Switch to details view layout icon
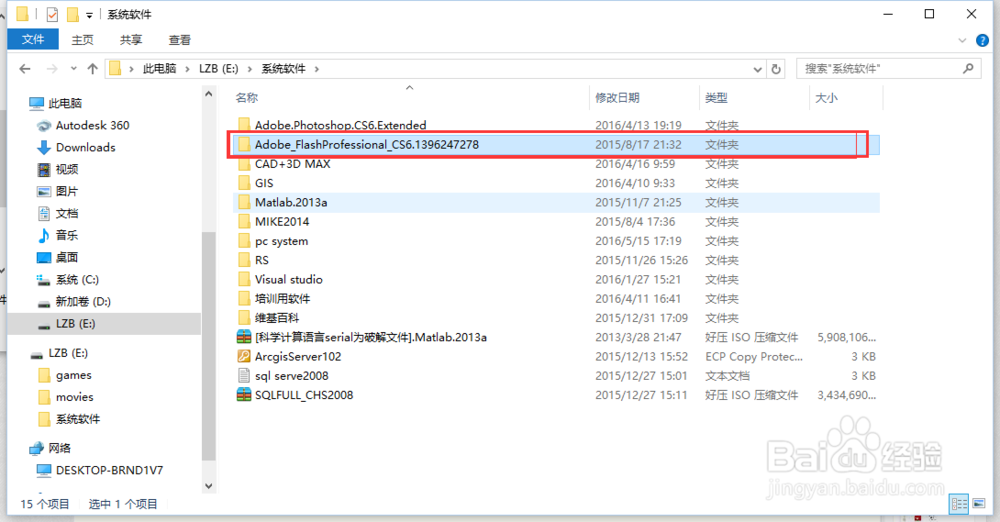This screenshot has height=522, width=1000. click(x=959, y=503)
